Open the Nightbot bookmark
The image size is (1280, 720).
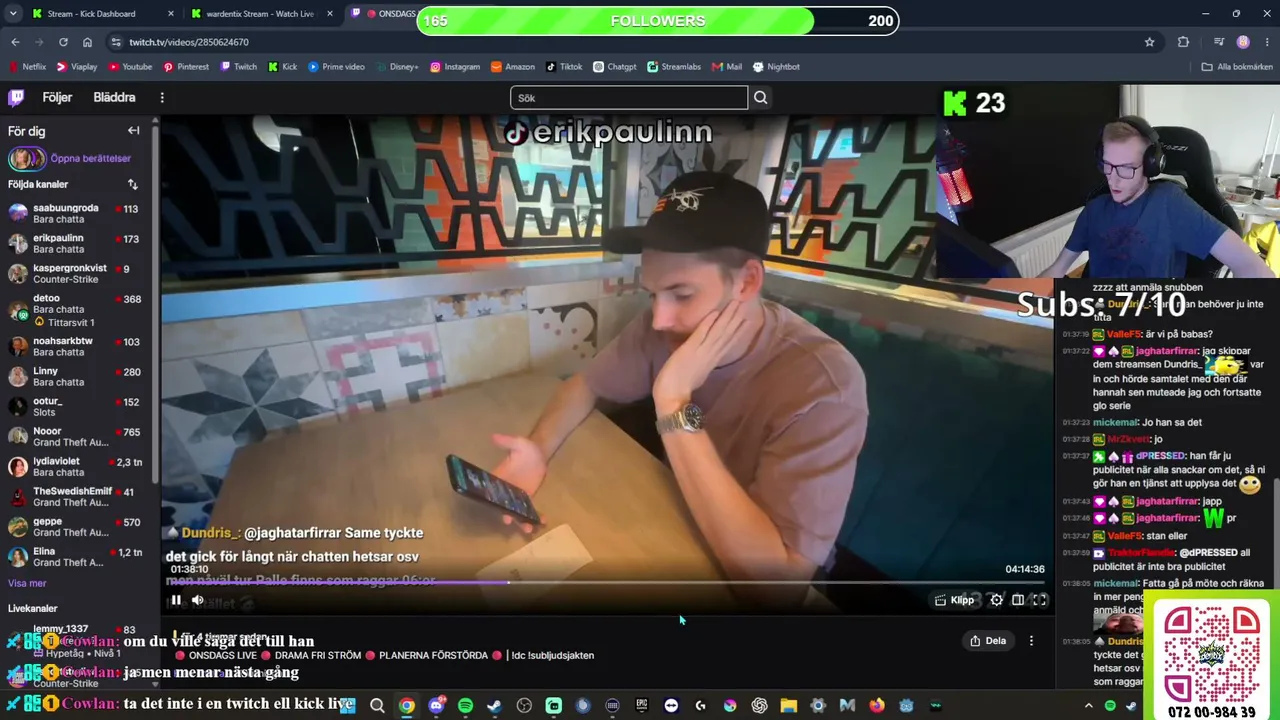click(776, 67)
